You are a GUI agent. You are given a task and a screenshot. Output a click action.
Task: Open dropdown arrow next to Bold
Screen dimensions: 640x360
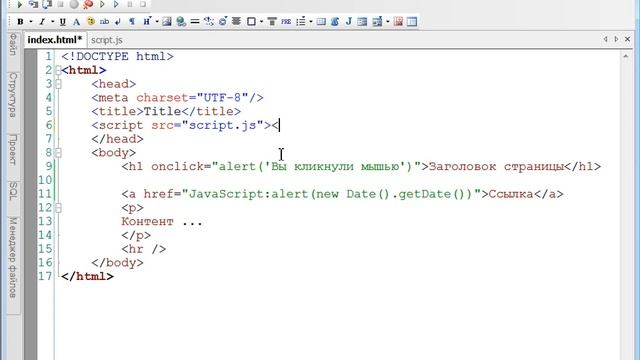[x=31, y=22]
